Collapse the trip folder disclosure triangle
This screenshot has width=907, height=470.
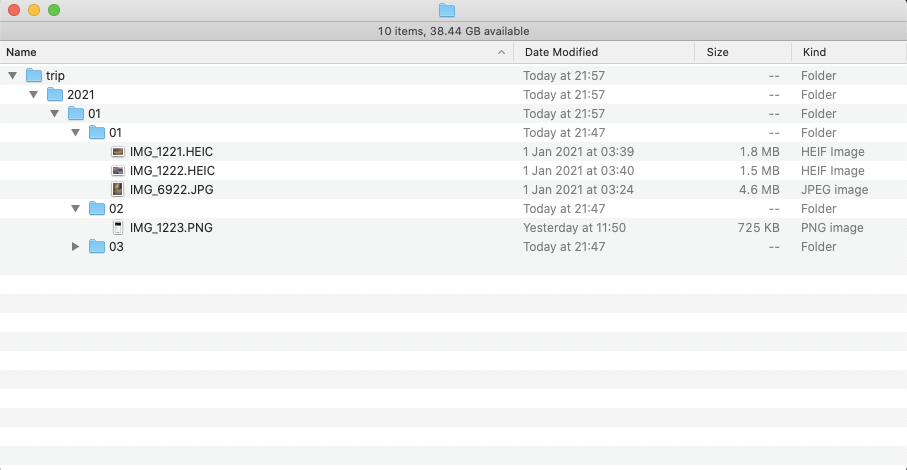12,76
